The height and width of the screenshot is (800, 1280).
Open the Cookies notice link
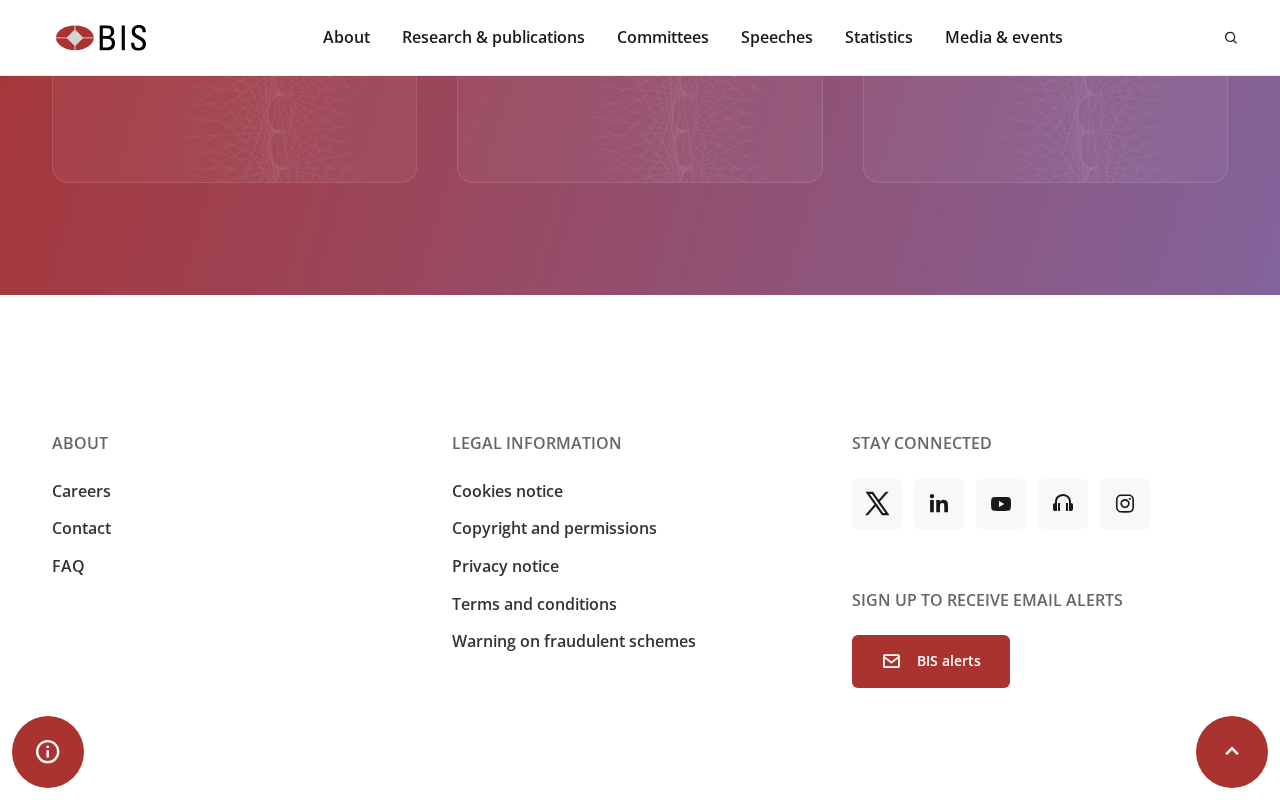[x=507, y=491]
